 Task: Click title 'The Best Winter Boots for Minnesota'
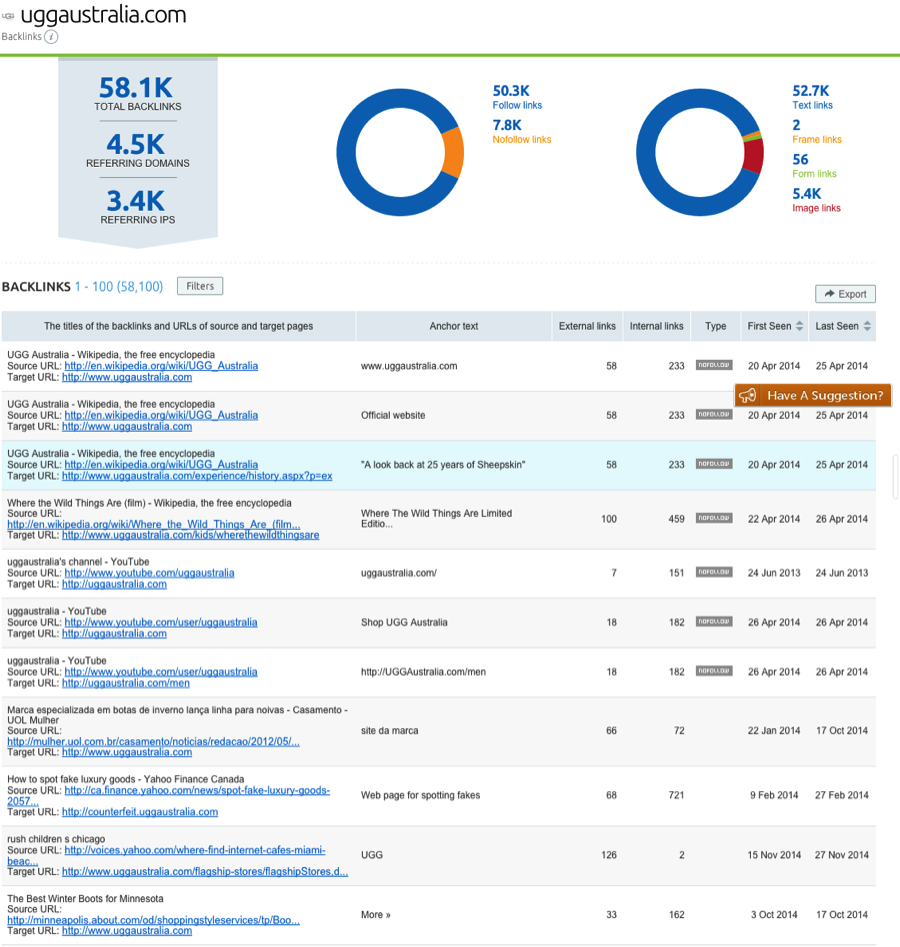[x=85, y=899]
